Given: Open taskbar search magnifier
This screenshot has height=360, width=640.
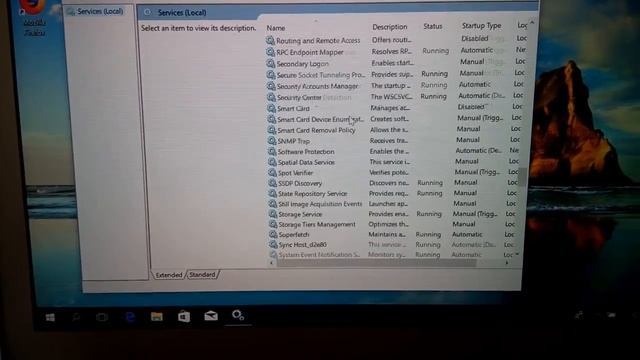Looking at the screenshot, I should pyautogui.click(x=76, y=316).
